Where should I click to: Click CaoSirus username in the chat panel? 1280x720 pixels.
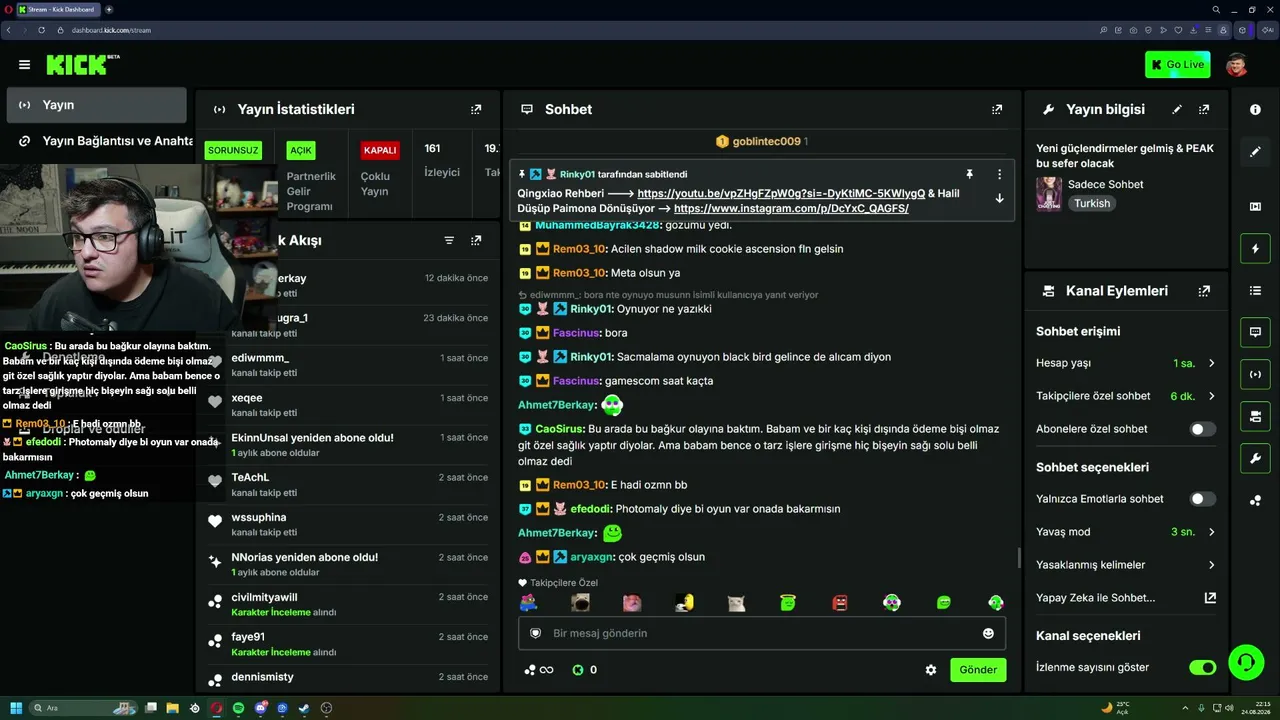click(x=559, y=429)
